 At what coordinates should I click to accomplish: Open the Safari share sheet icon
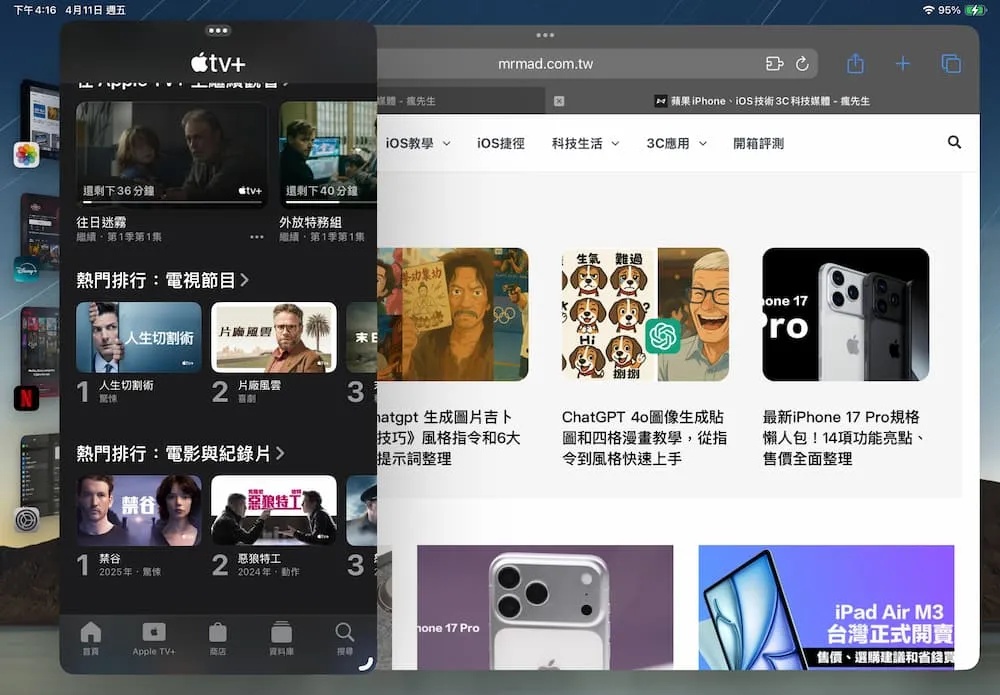[x=855, y=64]
